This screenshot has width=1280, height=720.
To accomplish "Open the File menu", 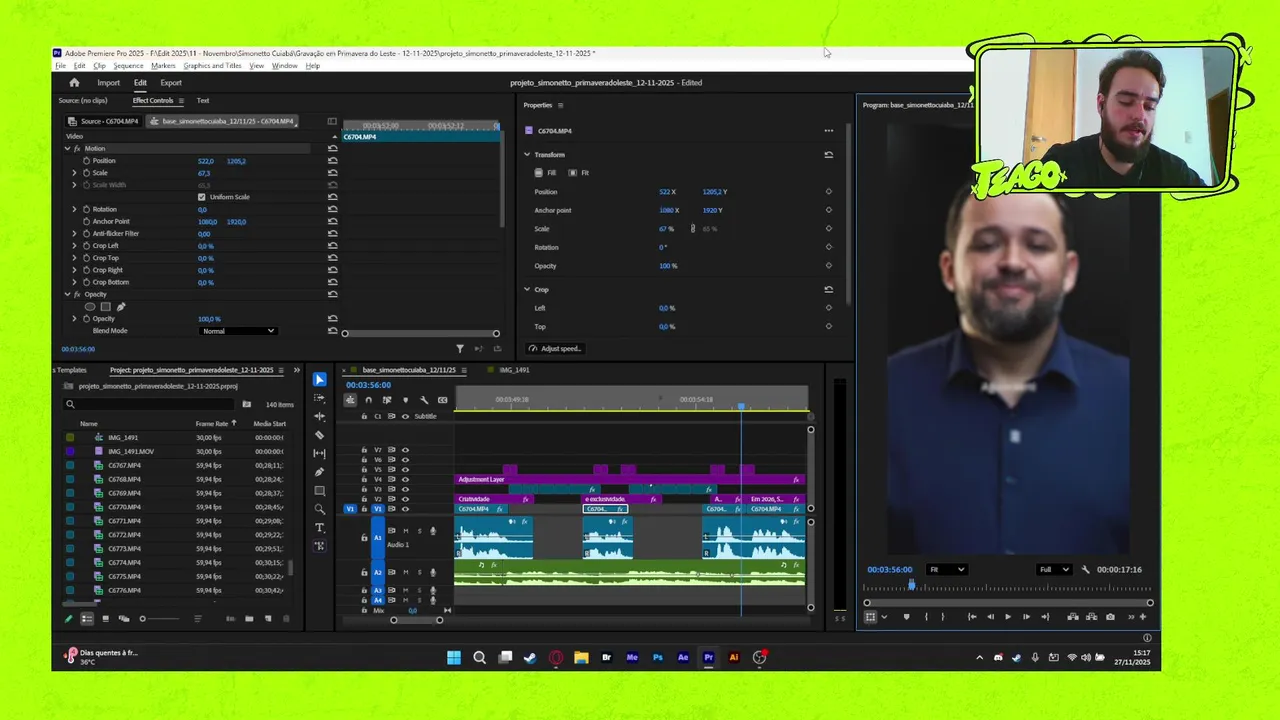I will [x=60, y=66].
